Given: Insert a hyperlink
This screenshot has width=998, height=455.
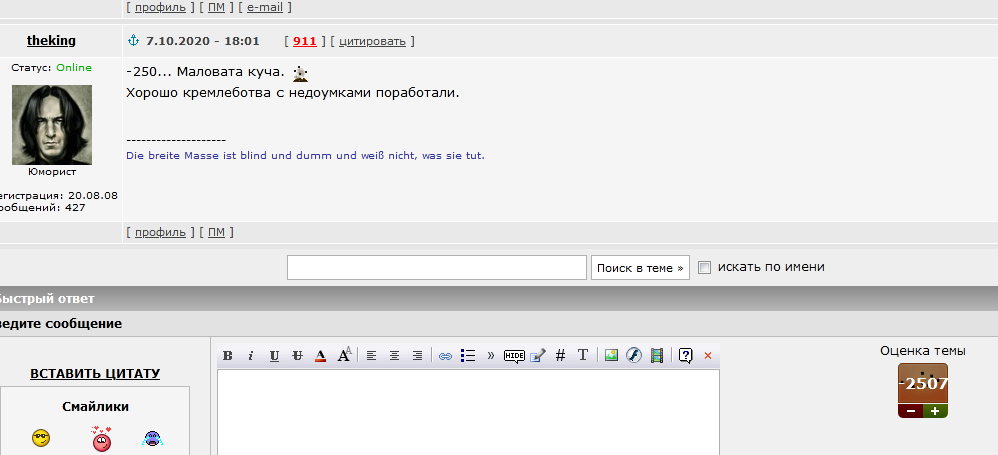Looking at the screenshot, I should point(446,356).
